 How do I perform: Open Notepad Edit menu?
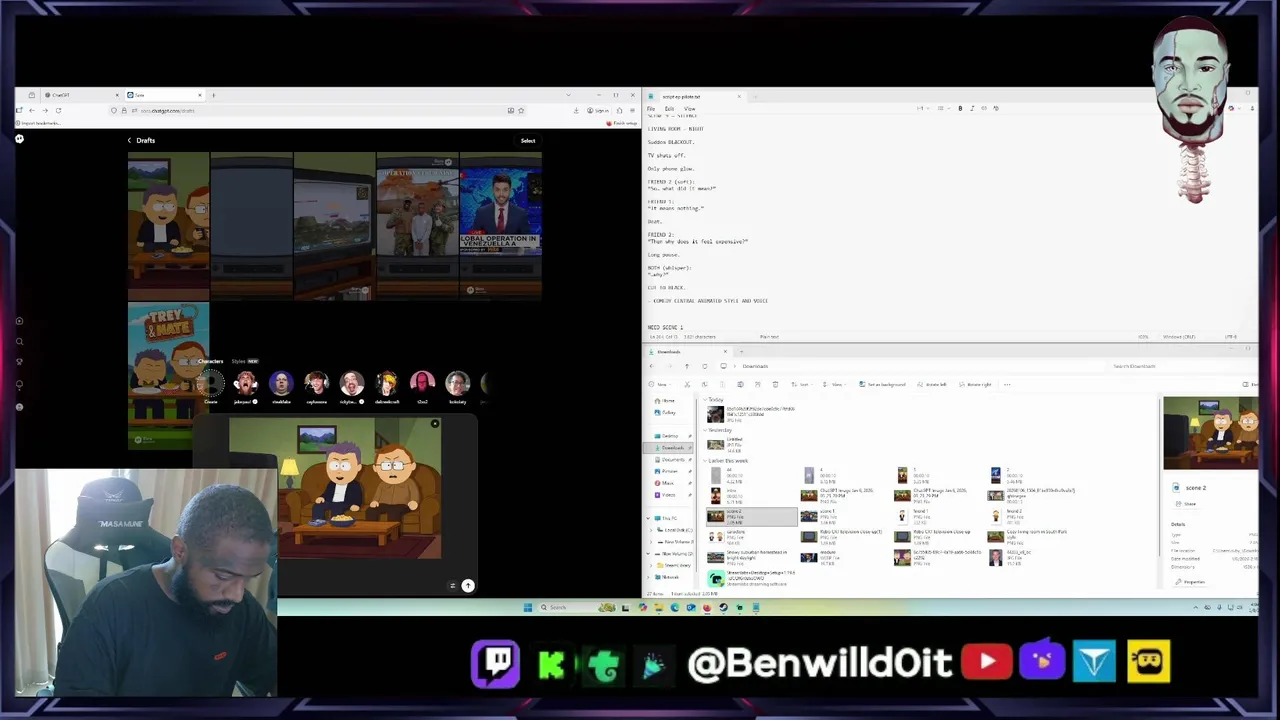click(669, 108)
